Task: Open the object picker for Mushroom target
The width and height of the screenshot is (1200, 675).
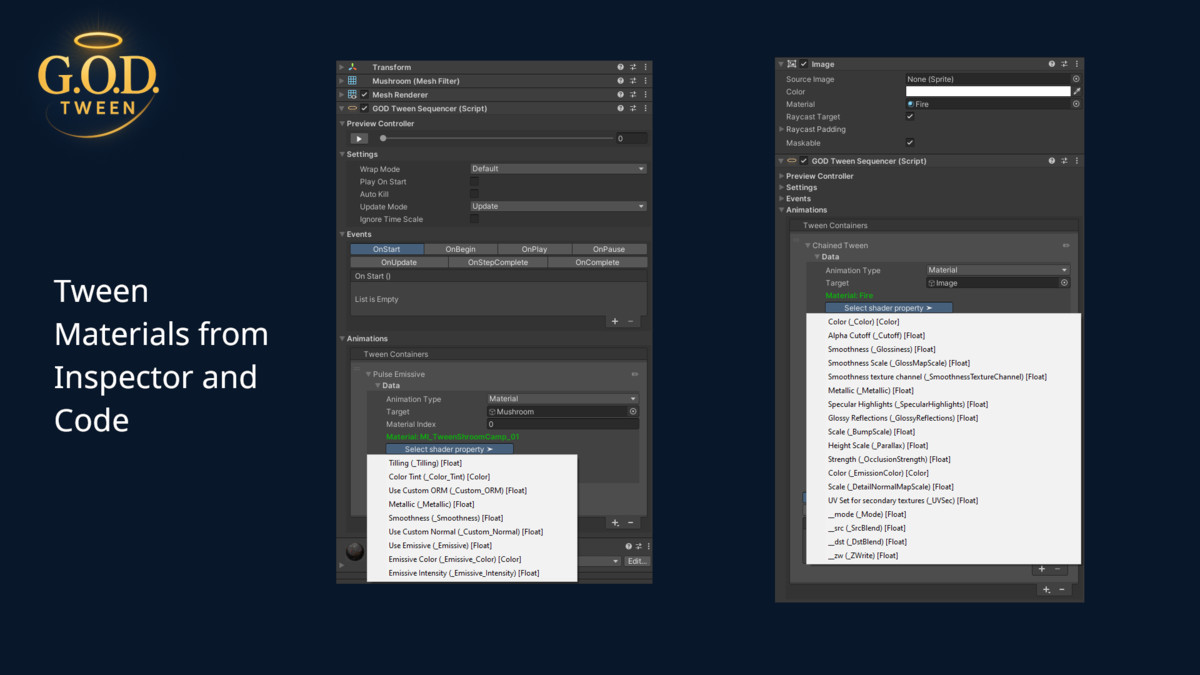Action: pyautogui.click(x=633, y=411)
